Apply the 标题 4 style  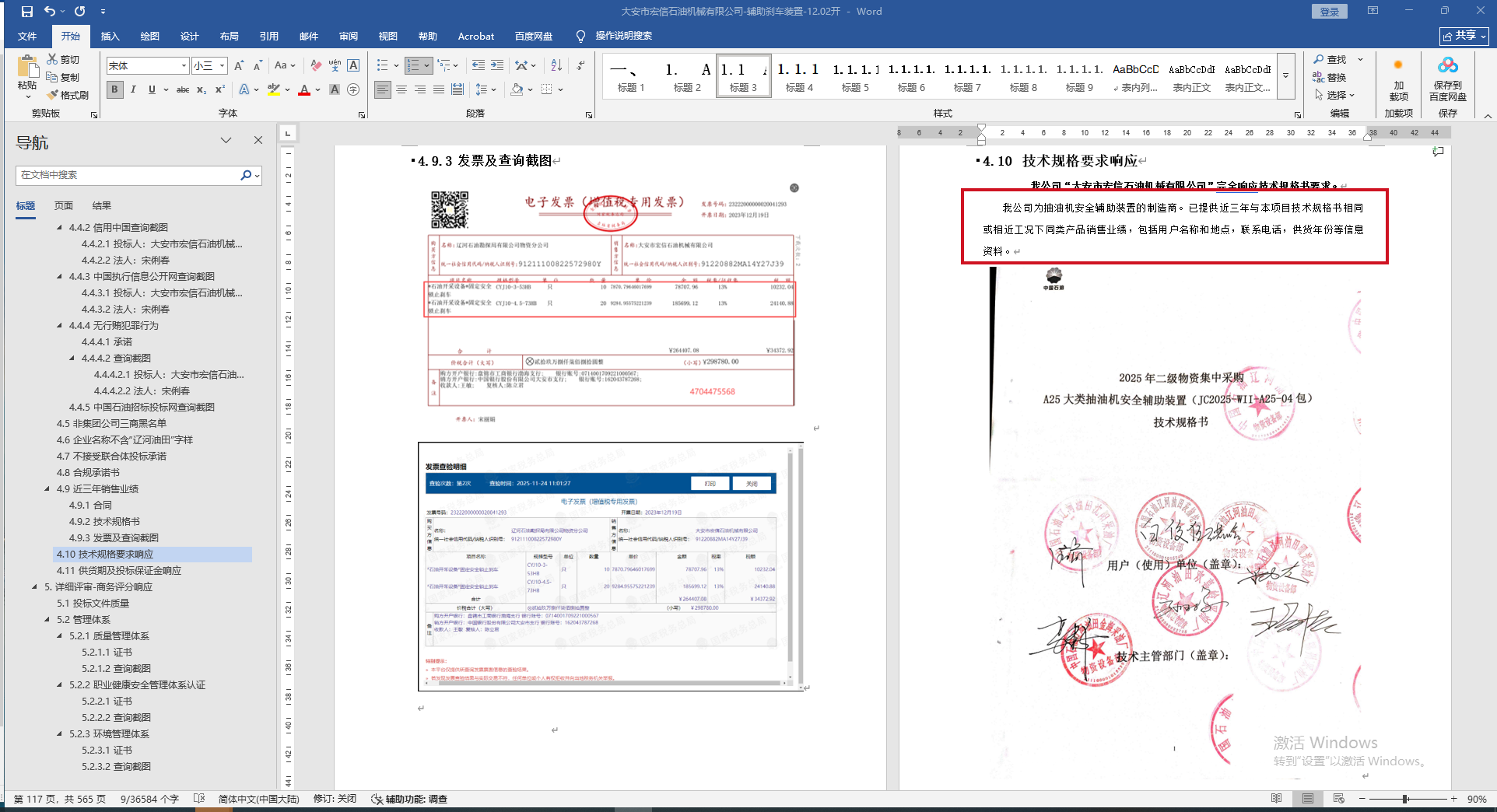pos(799,76)
